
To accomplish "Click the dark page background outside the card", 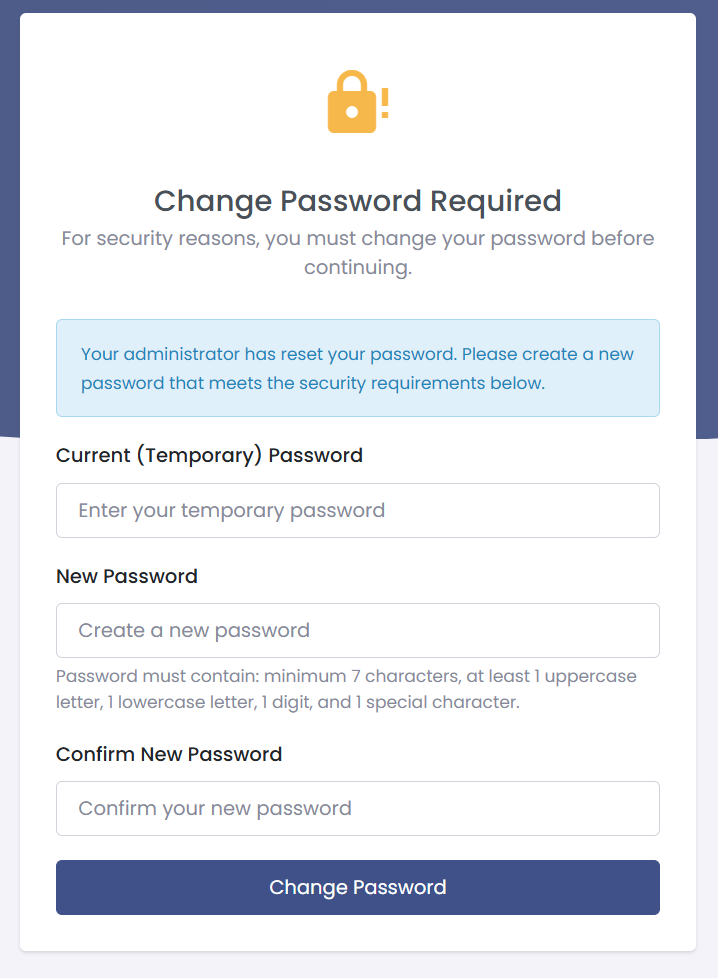I will point(9,200).
